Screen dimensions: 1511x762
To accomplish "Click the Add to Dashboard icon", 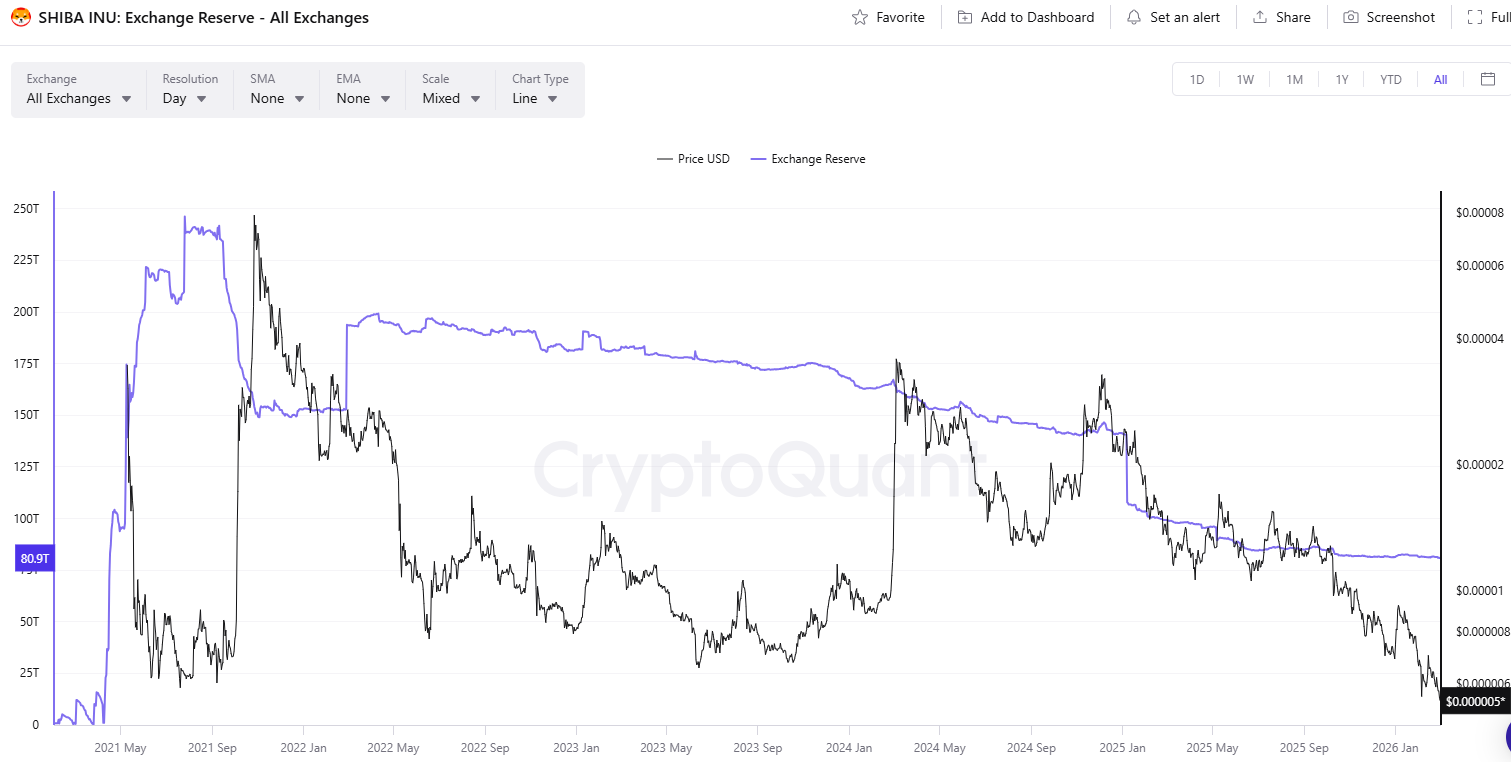I will click(x=965, y=17).
